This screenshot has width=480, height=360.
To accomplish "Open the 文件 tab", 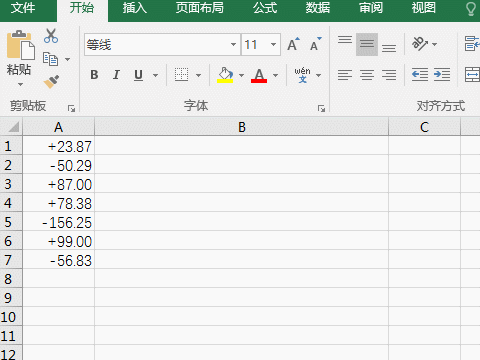I will 23,8.
